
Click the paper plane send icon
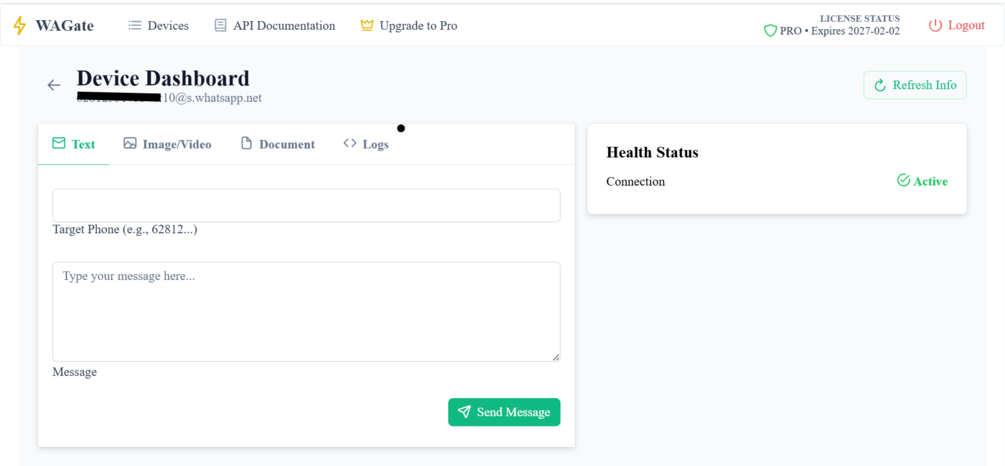tap(464, 412)
